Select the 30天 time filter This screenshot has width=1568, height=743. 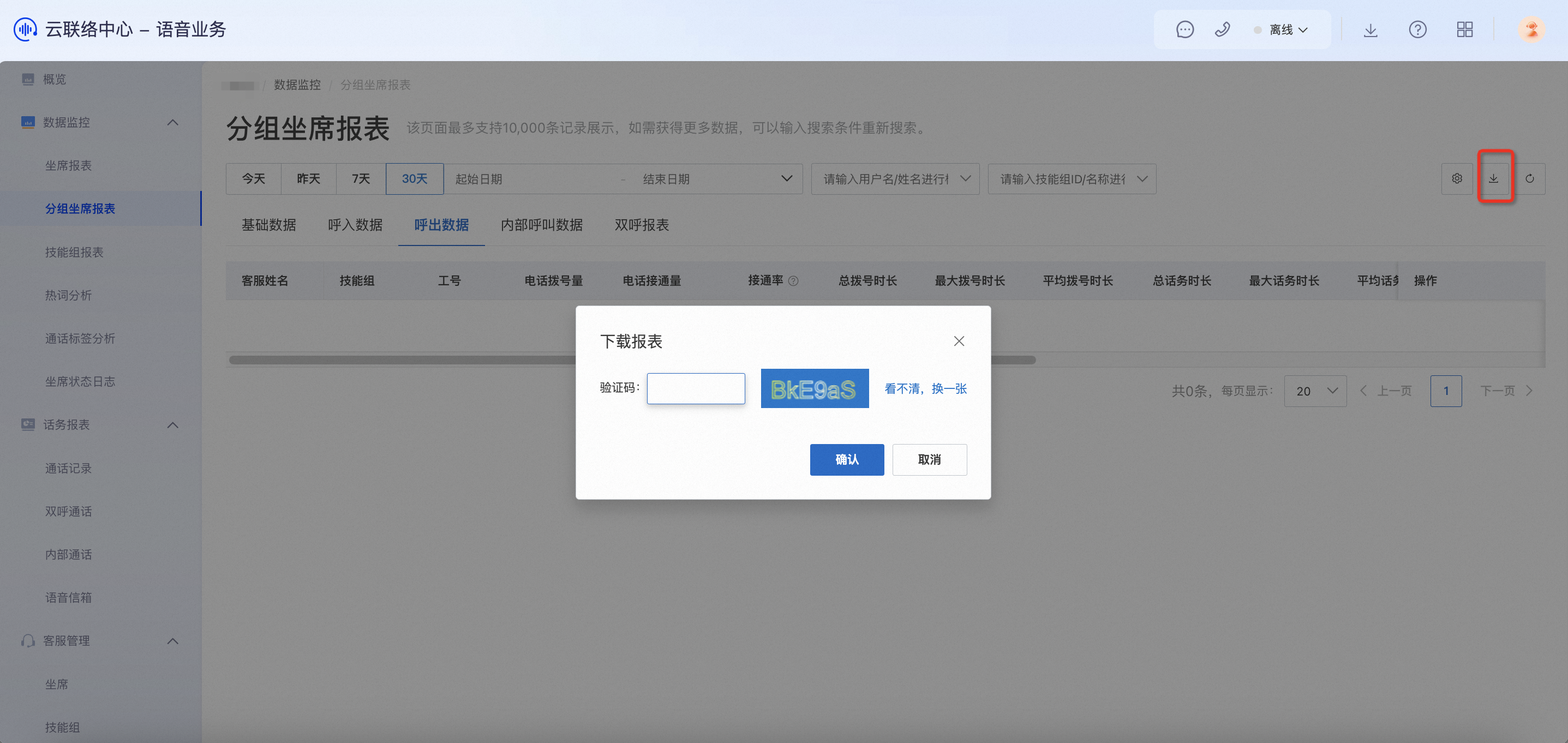point(415,178)
